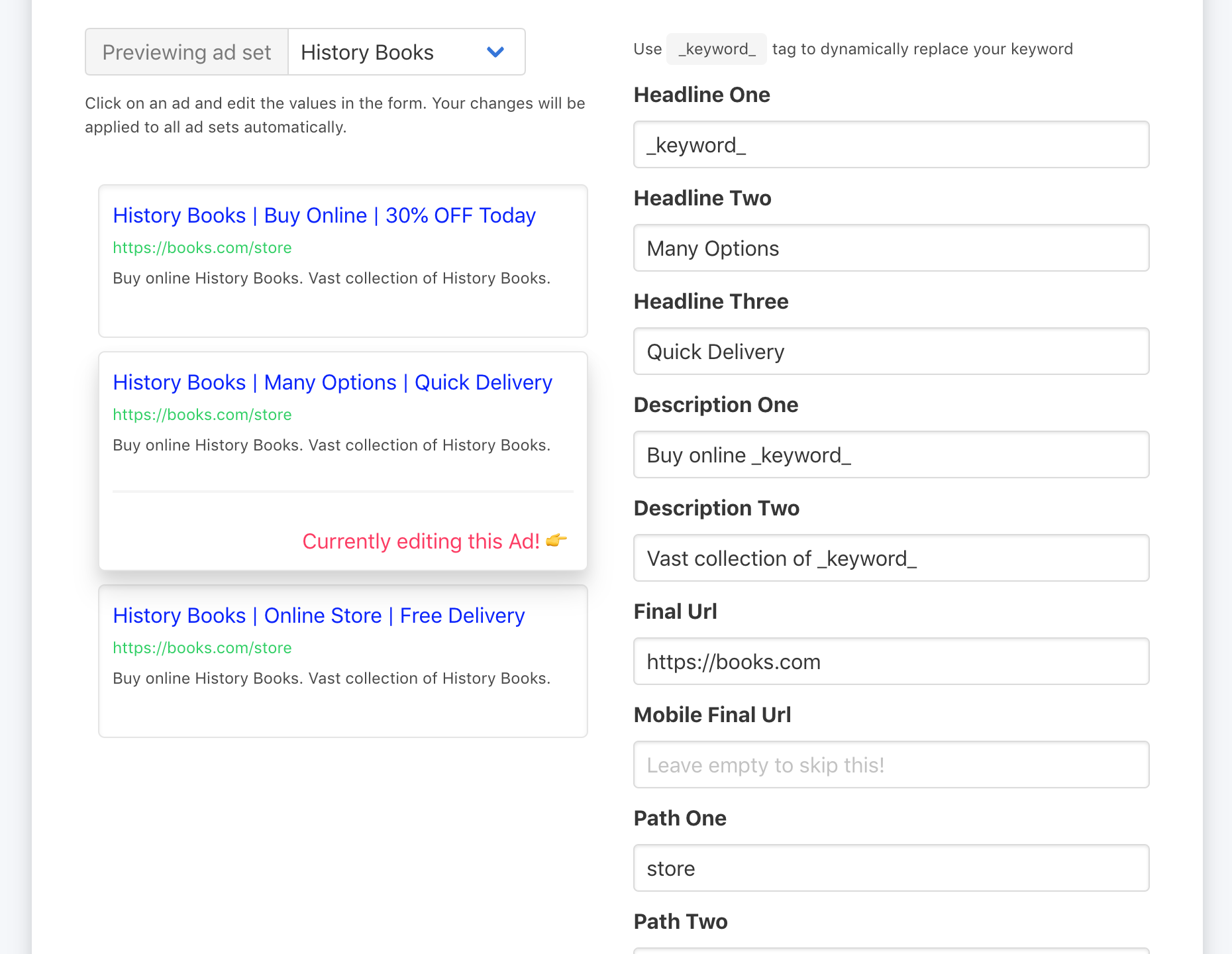The width and height of the screenshot is (1232, 954).
Task: Click the 'Previewing ad set' label
Action: pyautogui.click(x=187, y=52)
